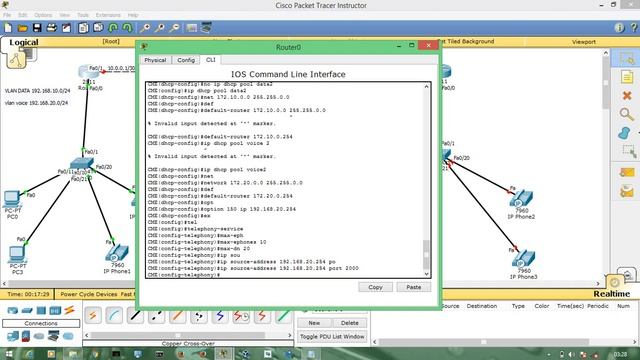This screenshot has width=640, height=360.
Task: Choose the Add Complex PDU envelope tool
Action: coord(627,191)
